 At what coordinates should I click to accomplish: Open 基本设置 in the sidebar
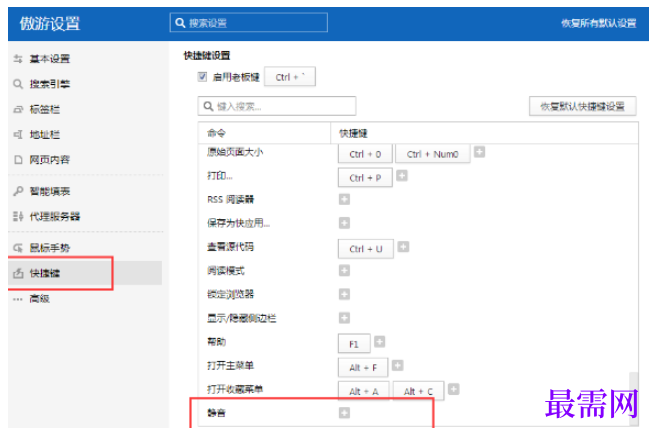coord(49,59)
